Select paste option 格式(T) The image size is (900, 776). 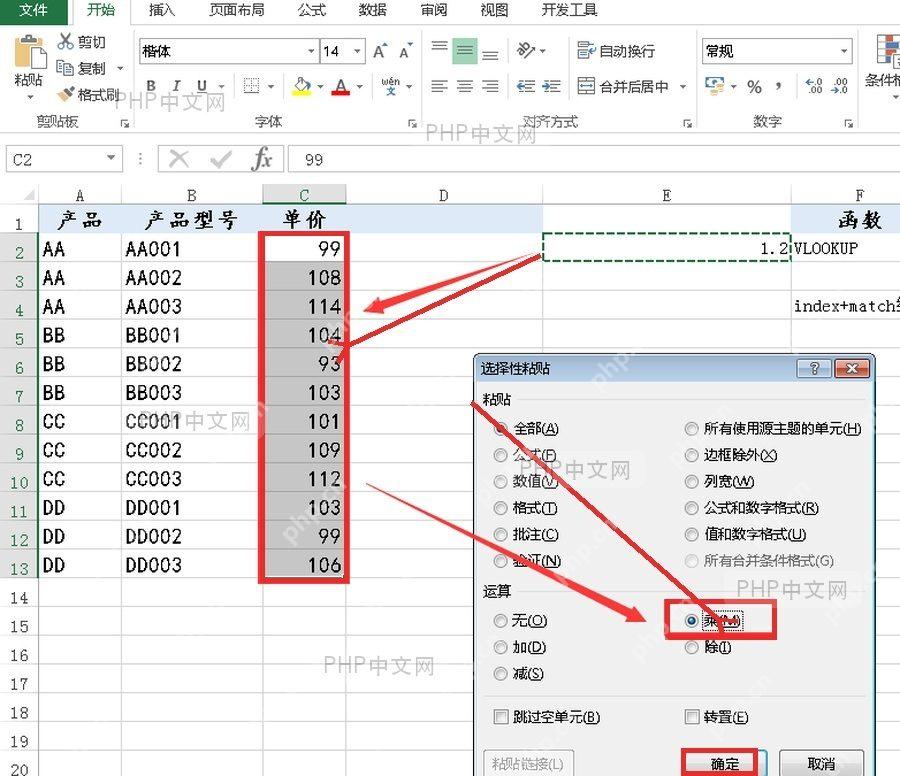526,507
